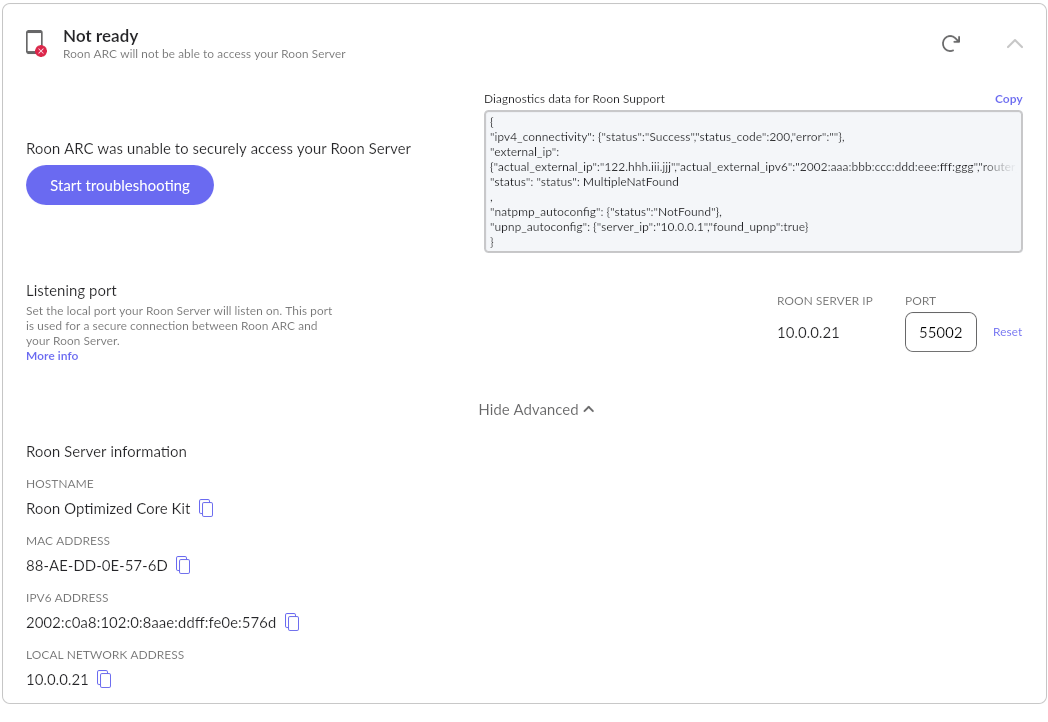Click the "natpmp_autoconfig" diagnostics line
The image size is (1048, 722).
[606, 212]
